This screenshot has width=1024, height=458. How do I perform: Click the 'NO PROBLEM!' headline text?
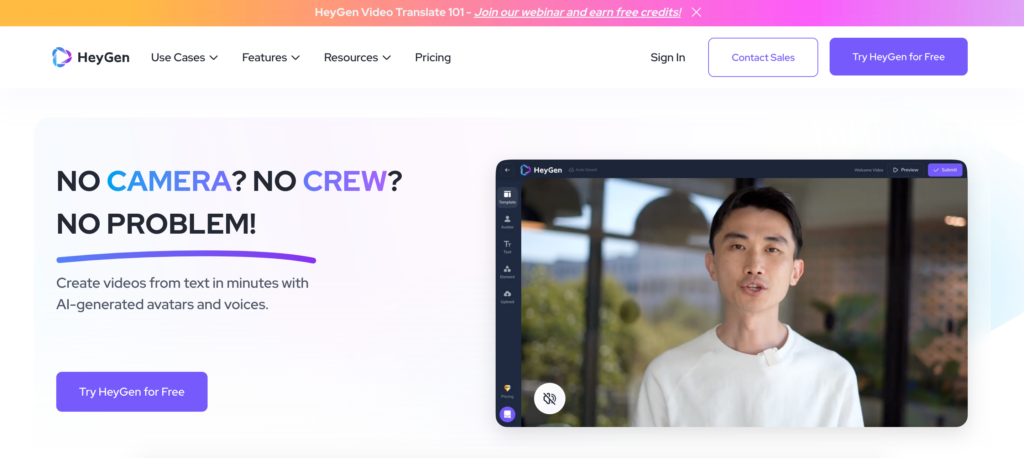click(156, 225)
